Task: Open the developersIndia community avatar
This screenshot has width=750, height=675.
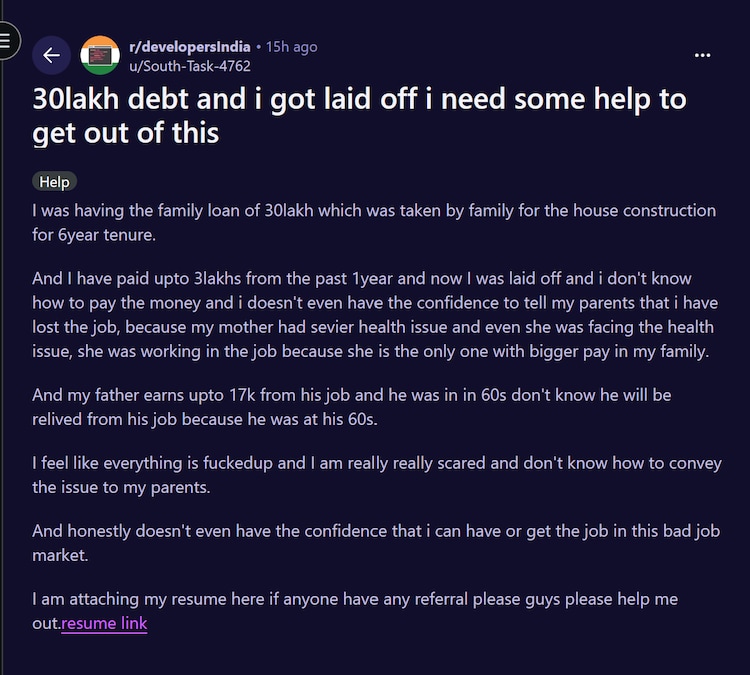Action: [x=100, y=55]
